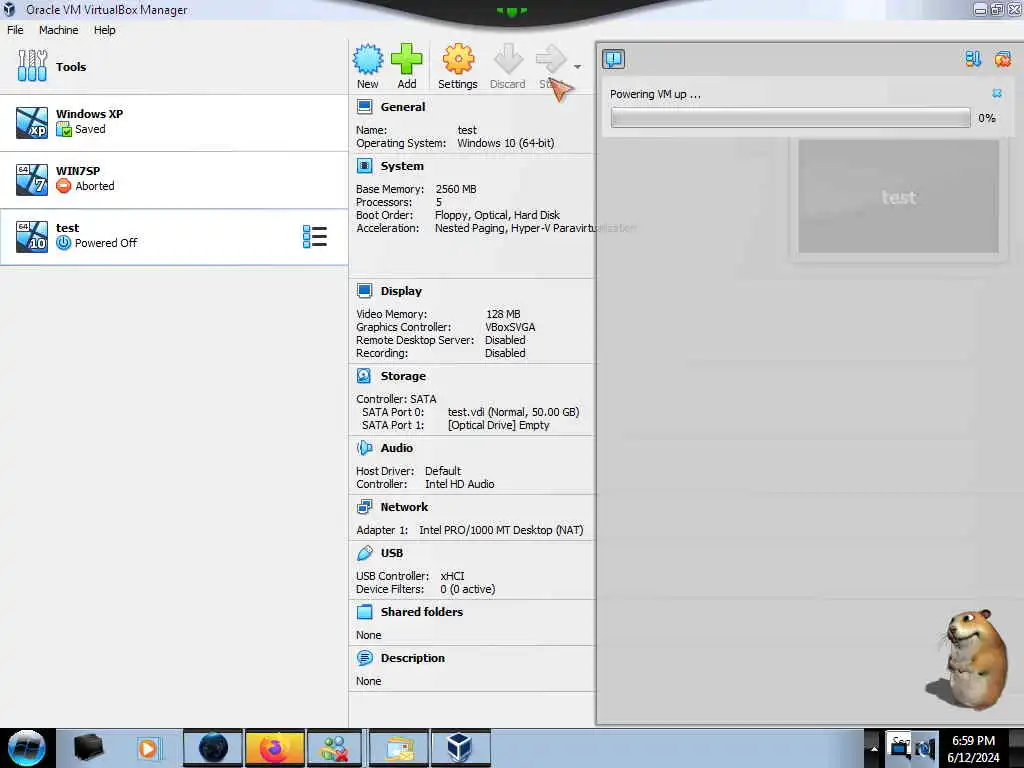The image size is (1024, 768).
Task: Click the test VM preview thumbnail
Action: tap(898, 197)
